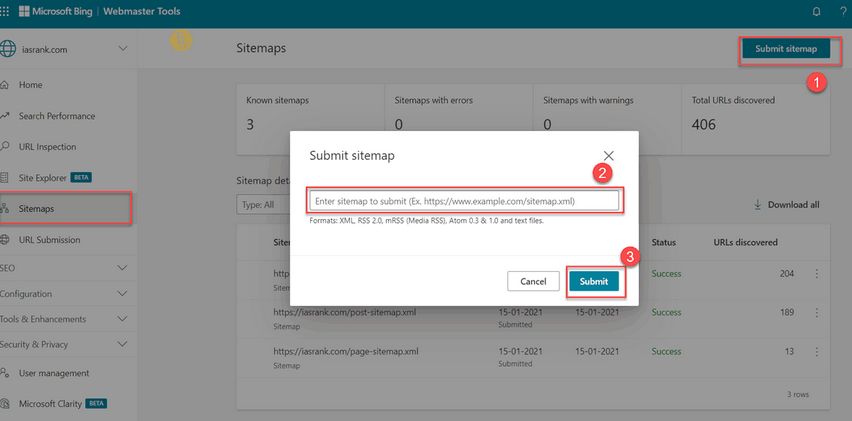
Task: Open more options for post-sitemap.xml row
Action: (x=816, y=312)
